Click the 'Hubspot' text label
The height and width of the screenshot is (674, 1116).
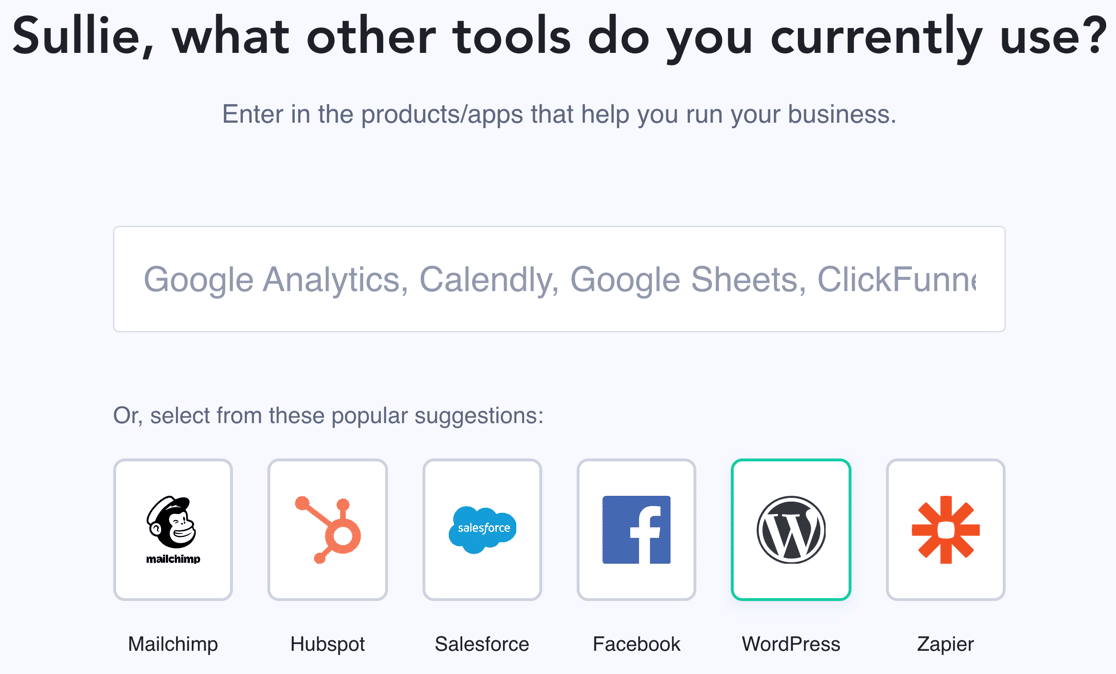pyautogui.click(x=328, y=644)
